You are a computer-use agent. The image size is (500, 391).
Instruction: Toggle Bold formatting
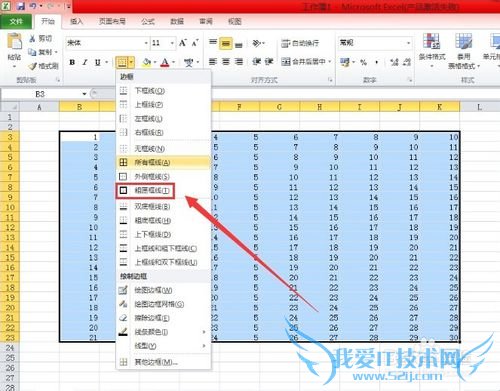coord(72,62)
